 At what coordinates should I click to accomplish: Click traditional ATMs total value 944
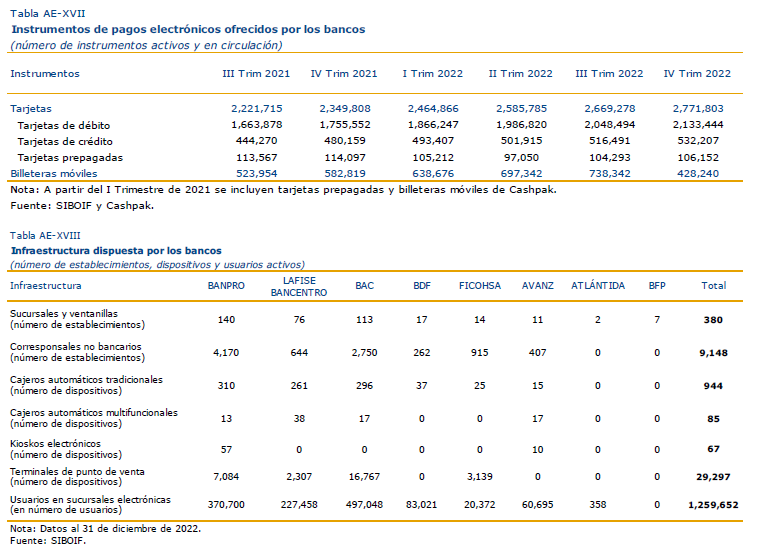[713, 386]
